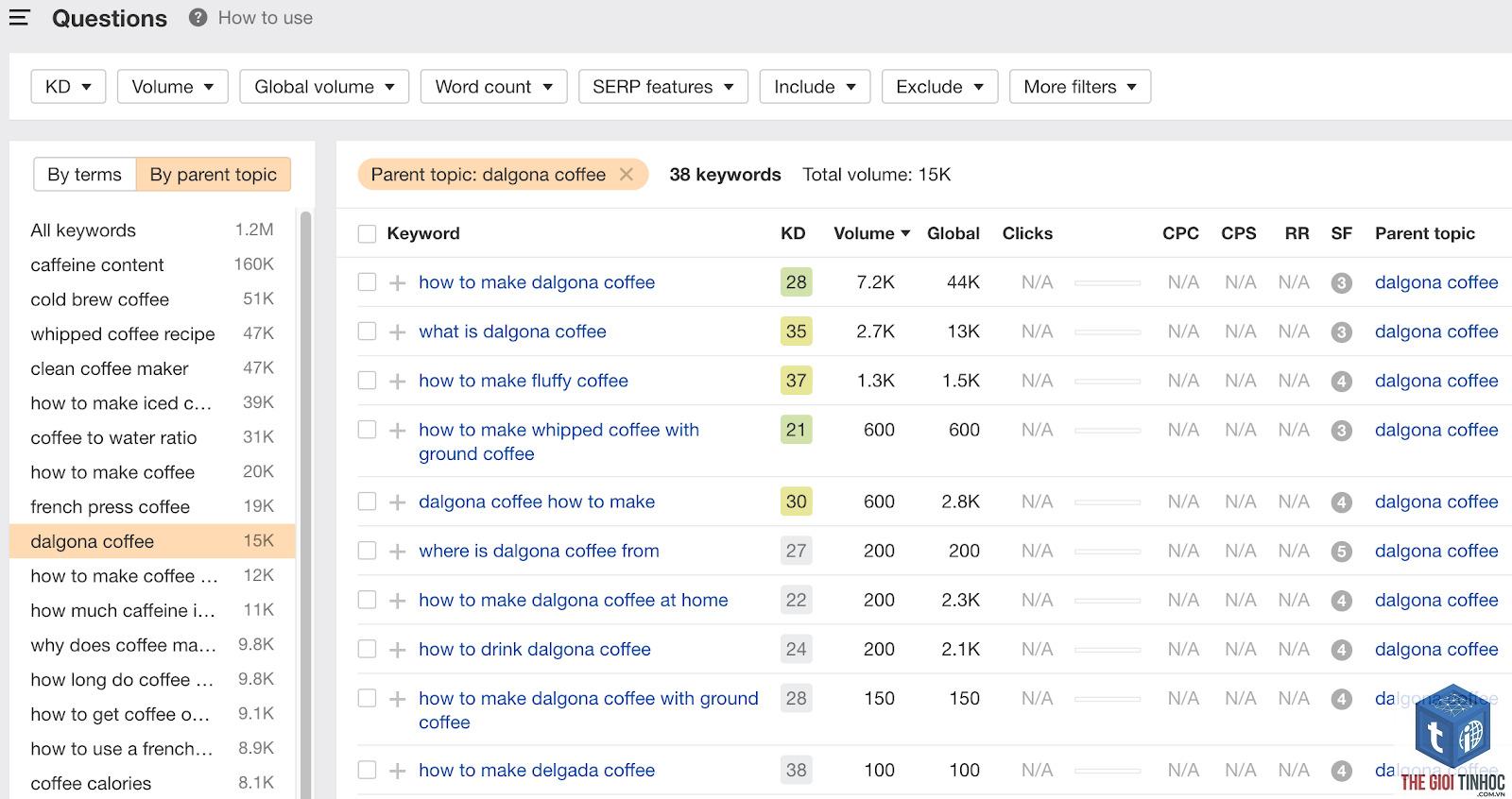1512x799 pixels.
Task: Click the KD 28 badge in first row
Action: [796, 282]
